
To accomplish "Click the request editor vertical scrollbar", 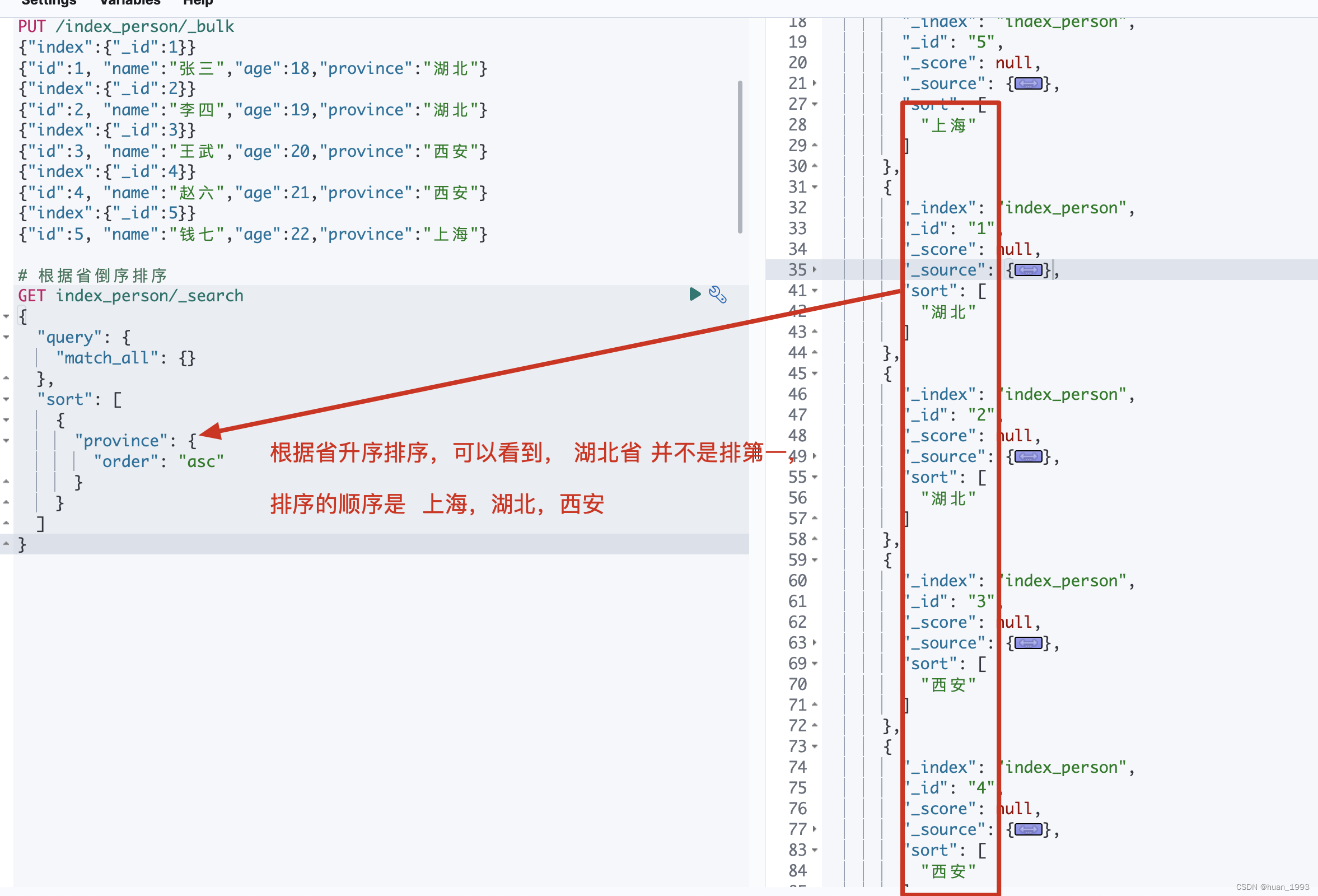I will point(740,156).
